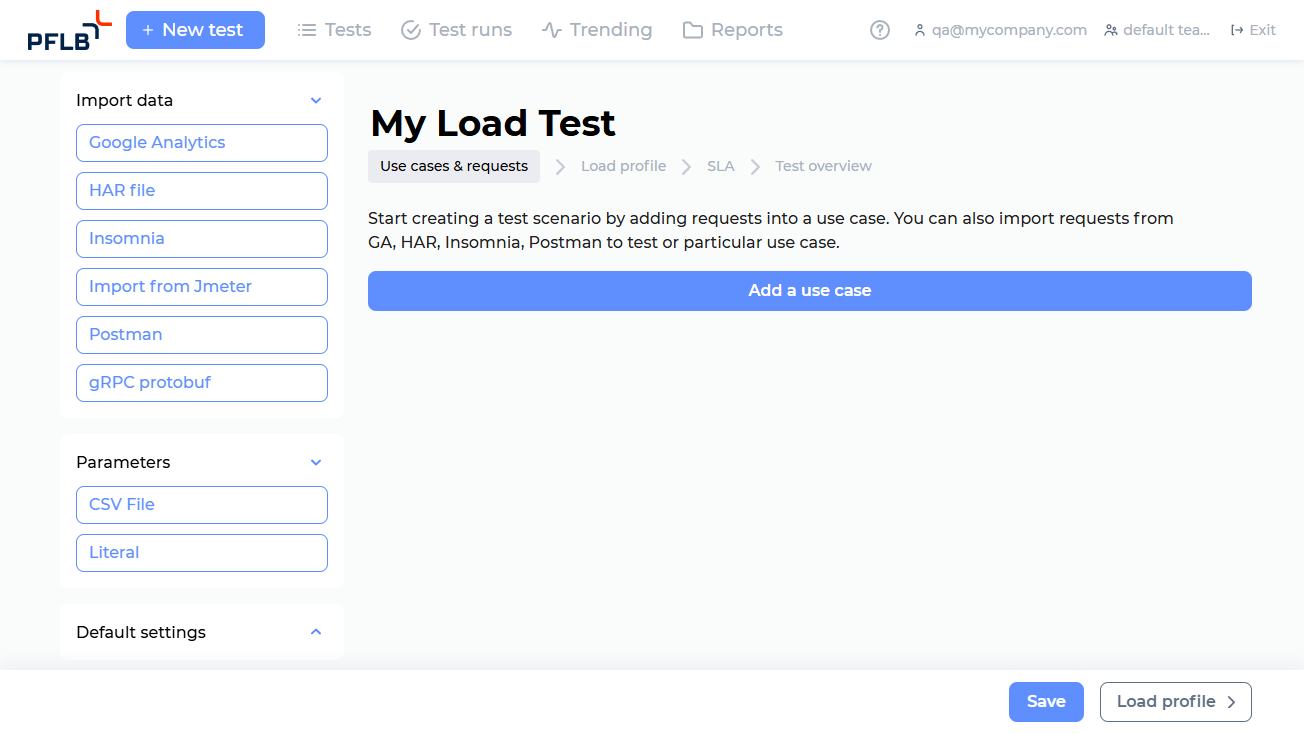Select the Test runs checkmark icon
This screenshot has width=1304, height=734.
(x=410, y=29)
